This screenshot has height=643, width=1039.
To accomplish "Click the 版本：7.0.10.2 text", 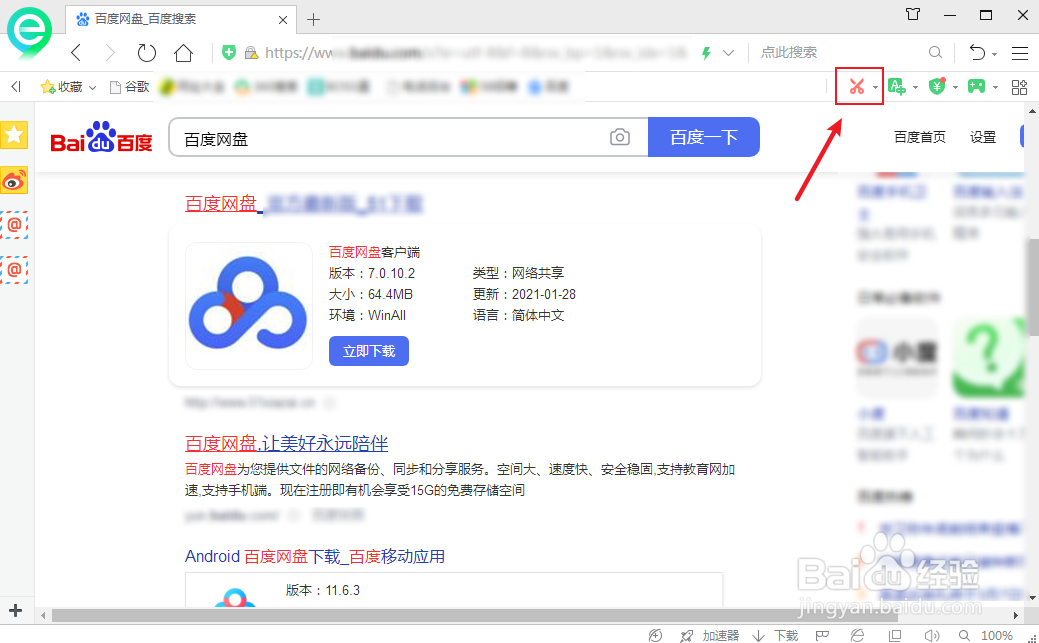I will click(x=372, y=273).
